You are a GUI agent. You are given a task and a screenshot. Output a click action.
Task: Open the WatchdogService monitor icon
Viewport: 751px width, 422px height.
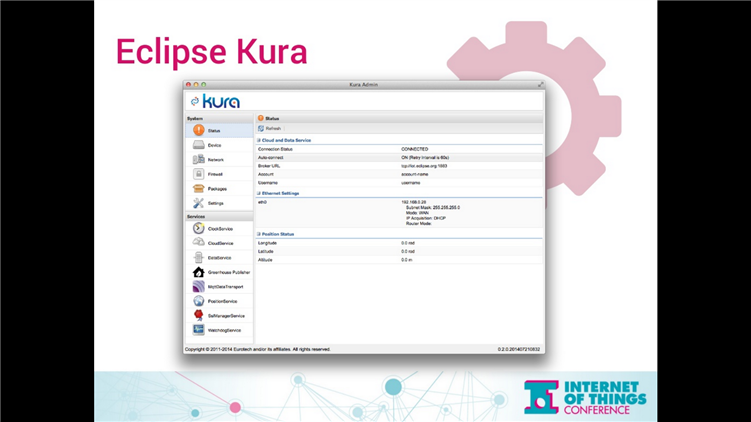click(x=199, y=330)
